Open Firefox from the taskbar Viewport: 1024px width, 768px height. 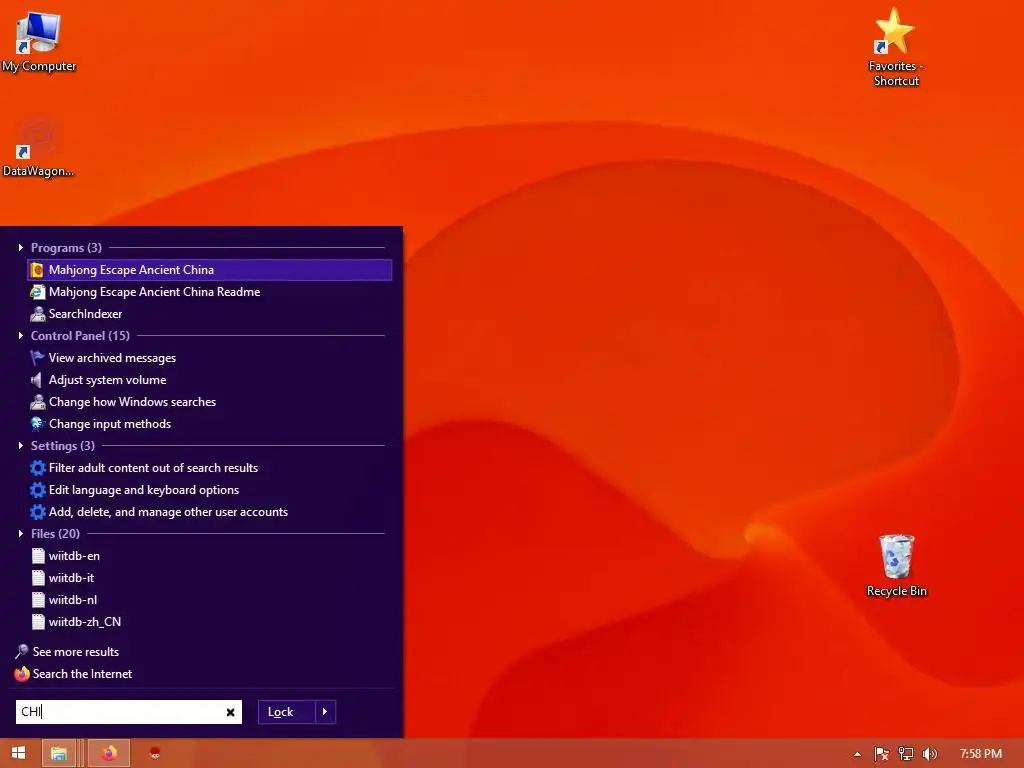point(109,753)
